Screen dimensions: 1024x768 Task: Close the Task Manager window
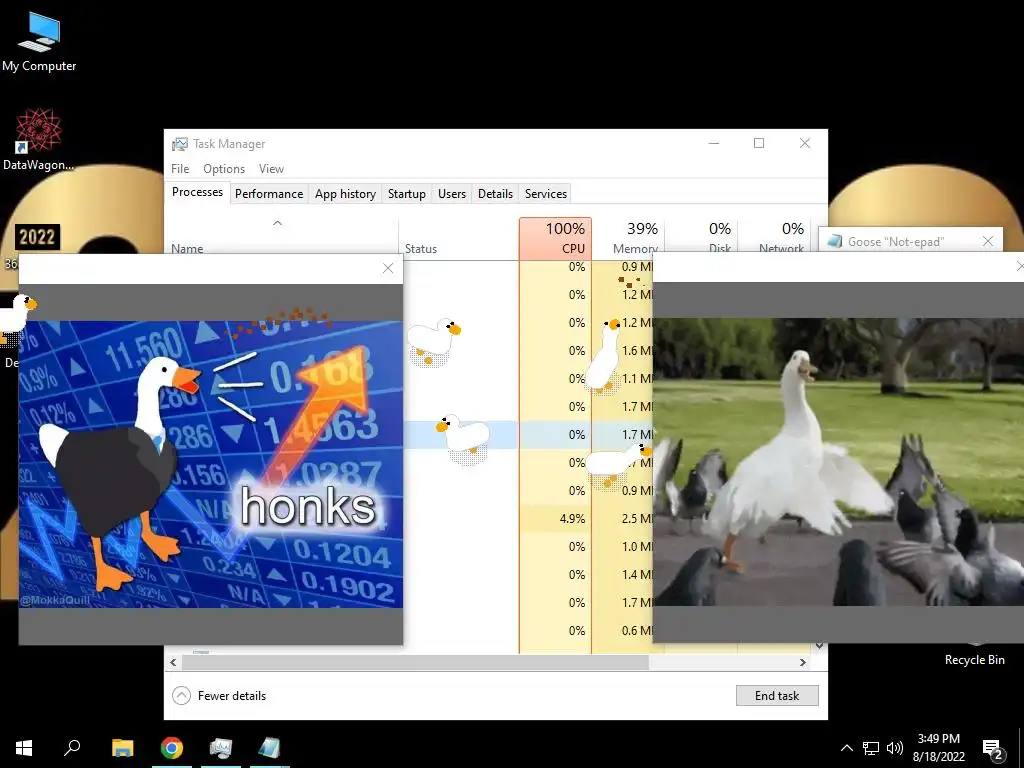(805, 143)
